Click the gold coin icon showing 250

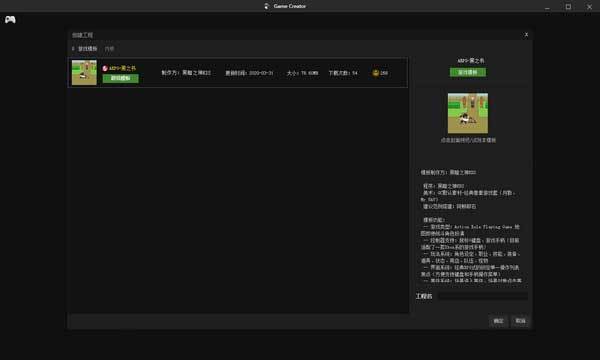(375, 73)
